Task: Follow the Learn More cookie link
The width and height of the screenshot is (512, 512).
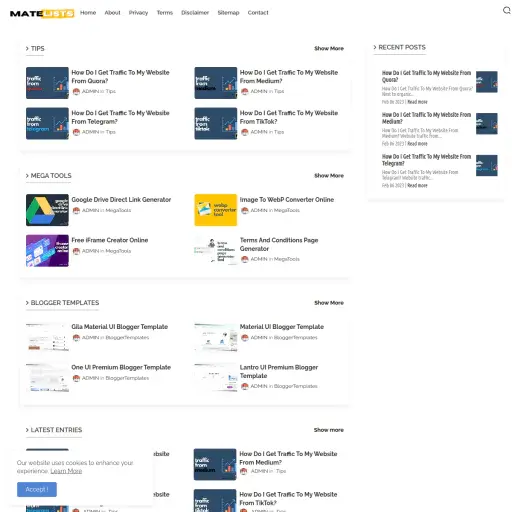Action: pos(66,471)
